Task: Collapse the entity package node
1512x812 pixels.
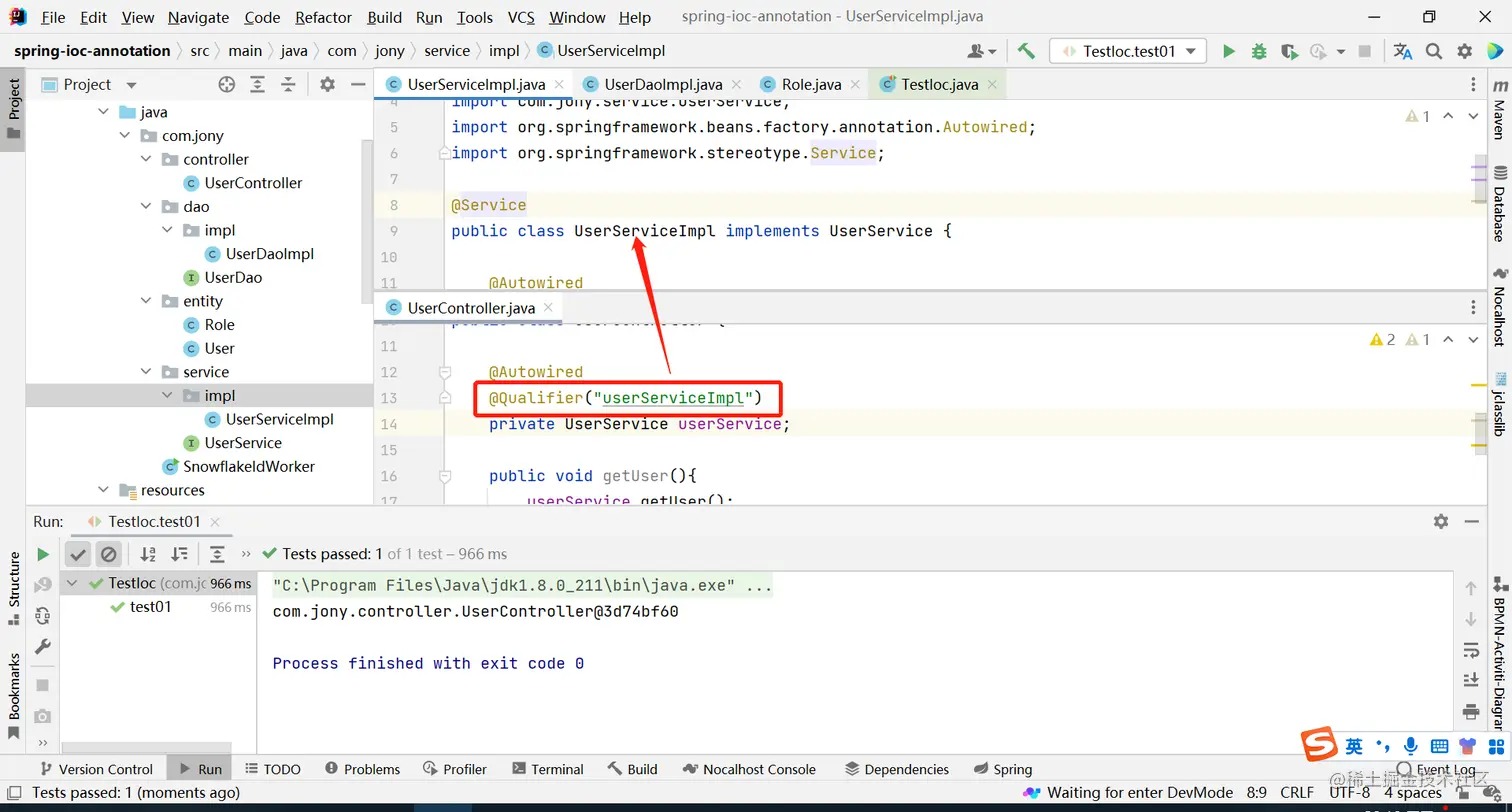Action: [146, 302]
